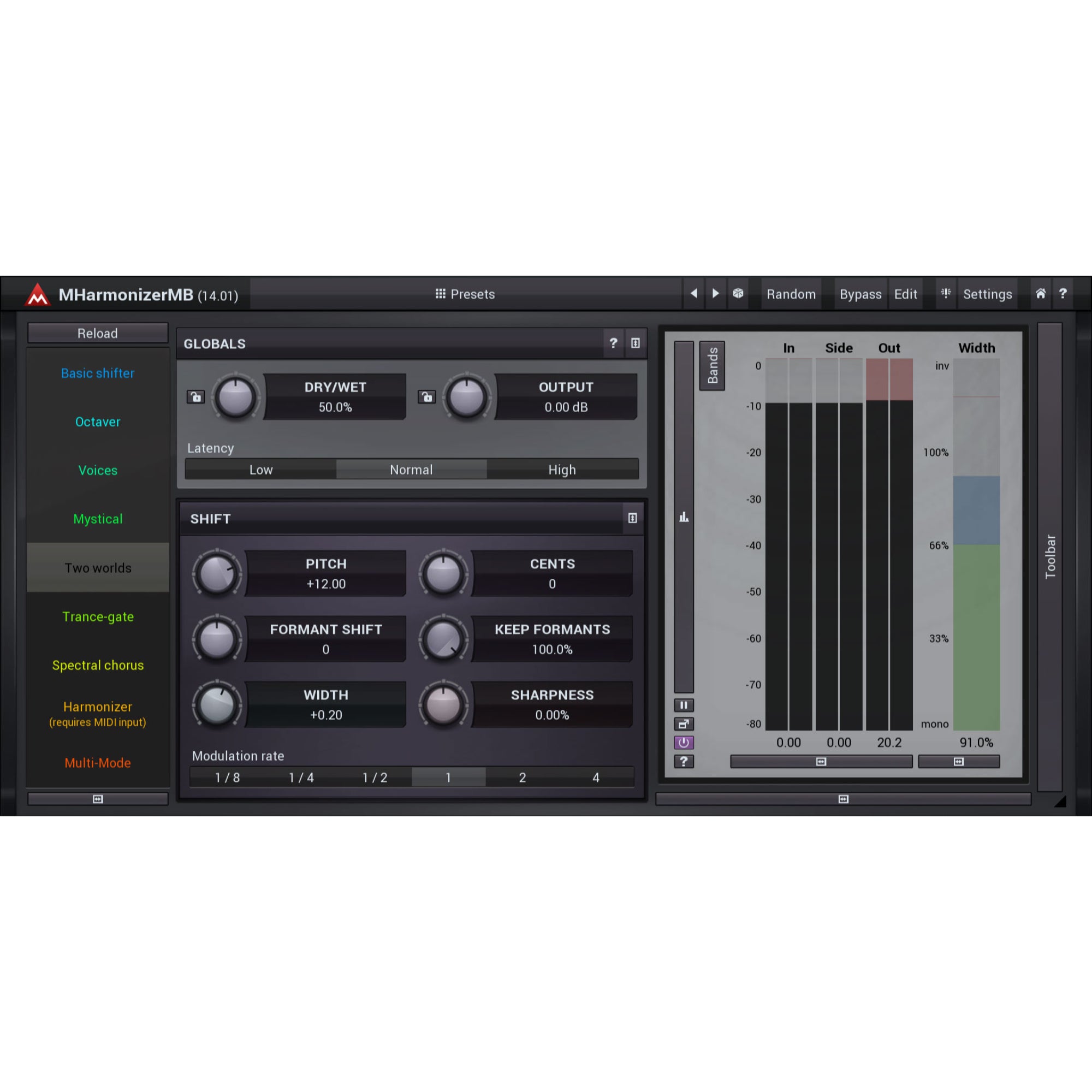Viewport: 1092px width, 1092px height.
Task: Select the Voices preset
Action: pos(98,470)
